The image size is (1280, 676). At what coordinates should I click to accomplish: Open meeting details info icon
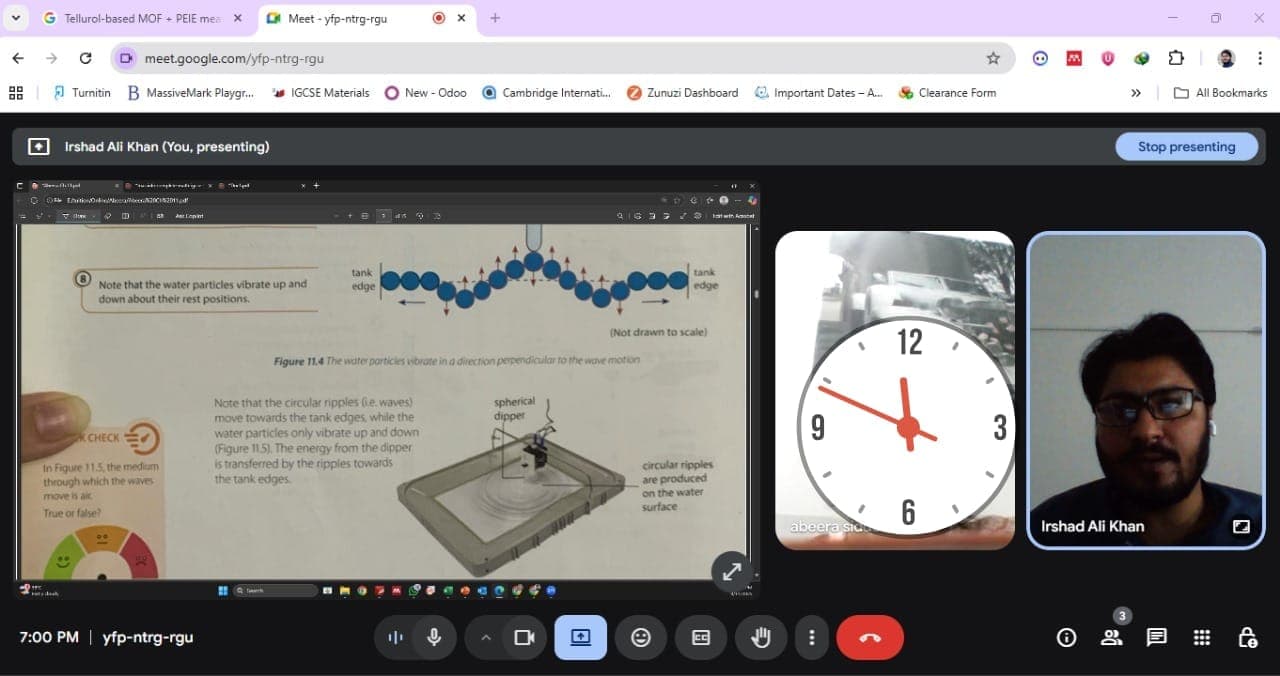point(1067,637)
